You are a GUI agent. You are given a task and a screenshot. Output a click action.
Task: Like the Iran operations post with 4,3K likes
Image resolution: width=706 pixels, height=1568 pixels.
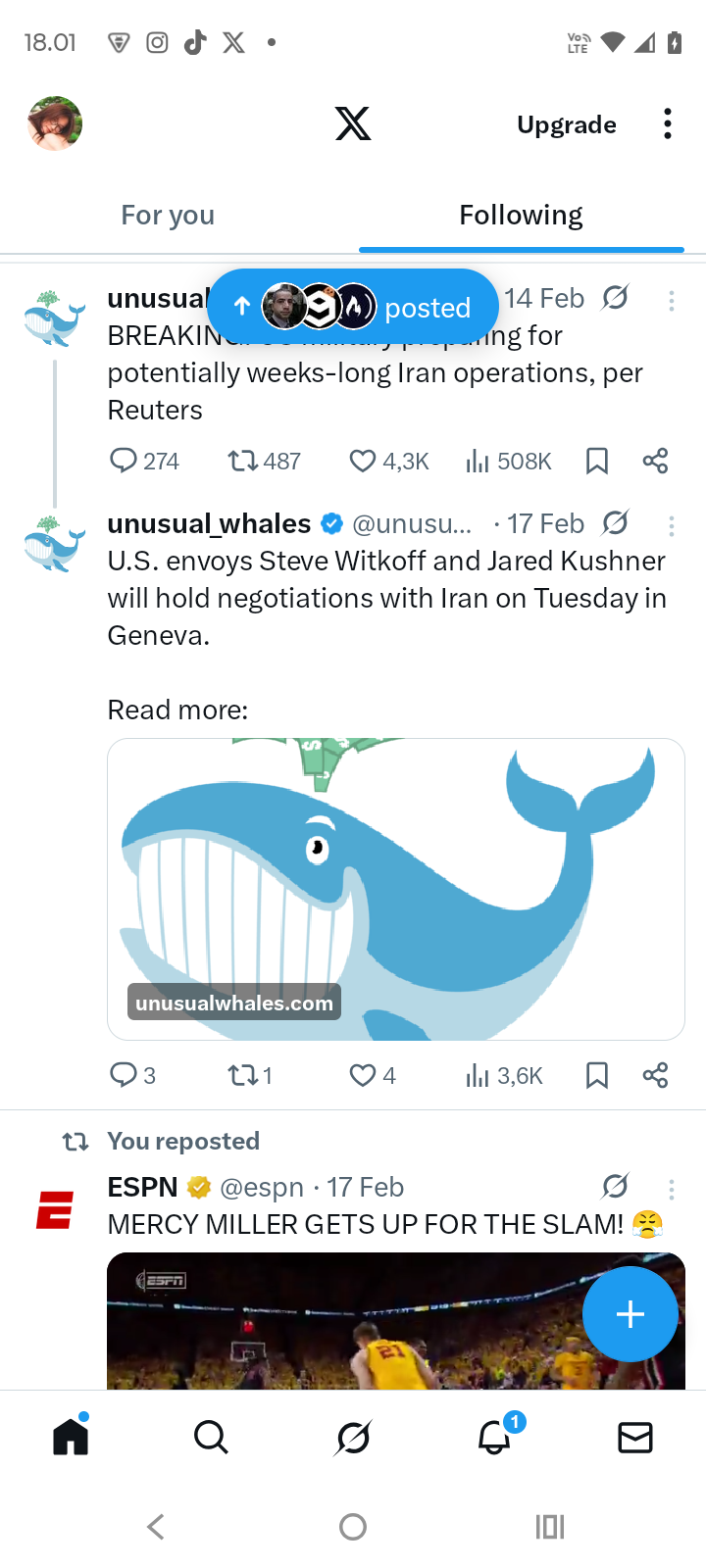(364, 461)
